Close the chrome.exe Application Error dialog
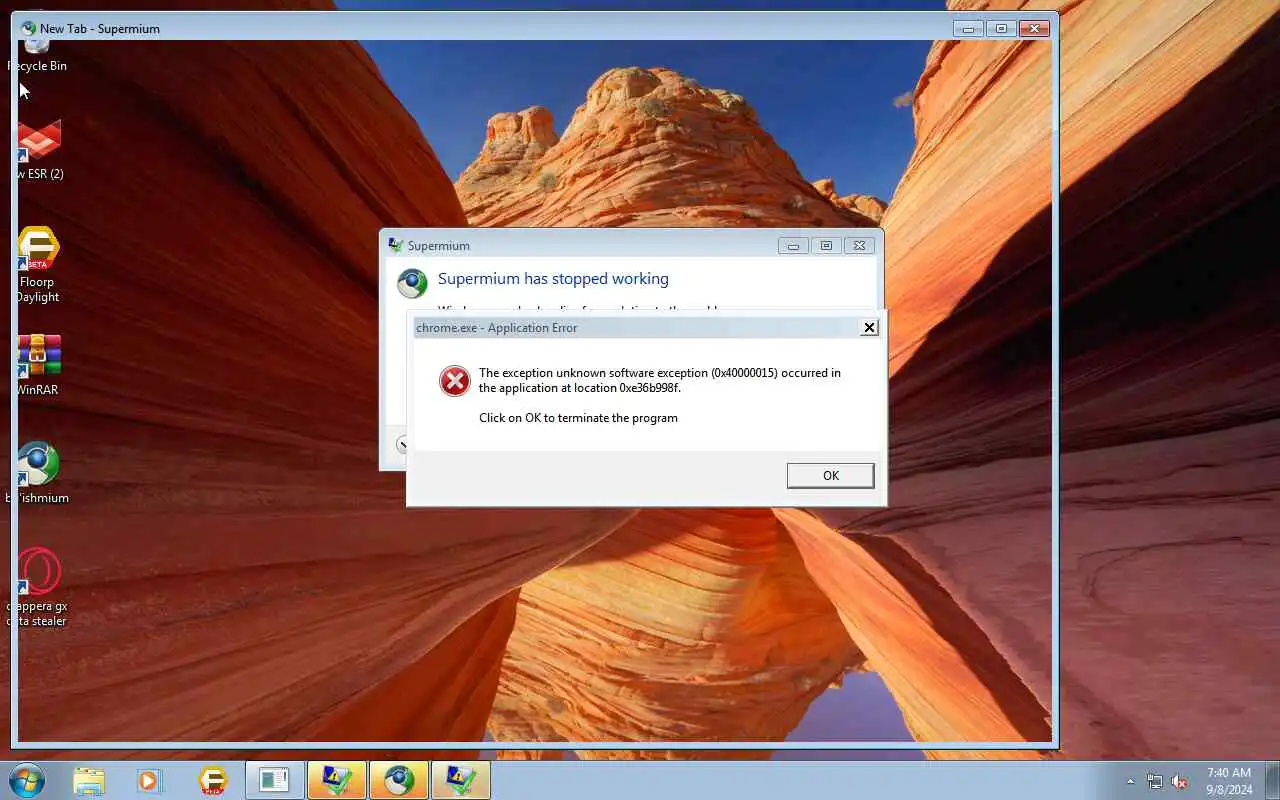The height and width of the screenshot is (800, 1280). (x=869, y=327)
